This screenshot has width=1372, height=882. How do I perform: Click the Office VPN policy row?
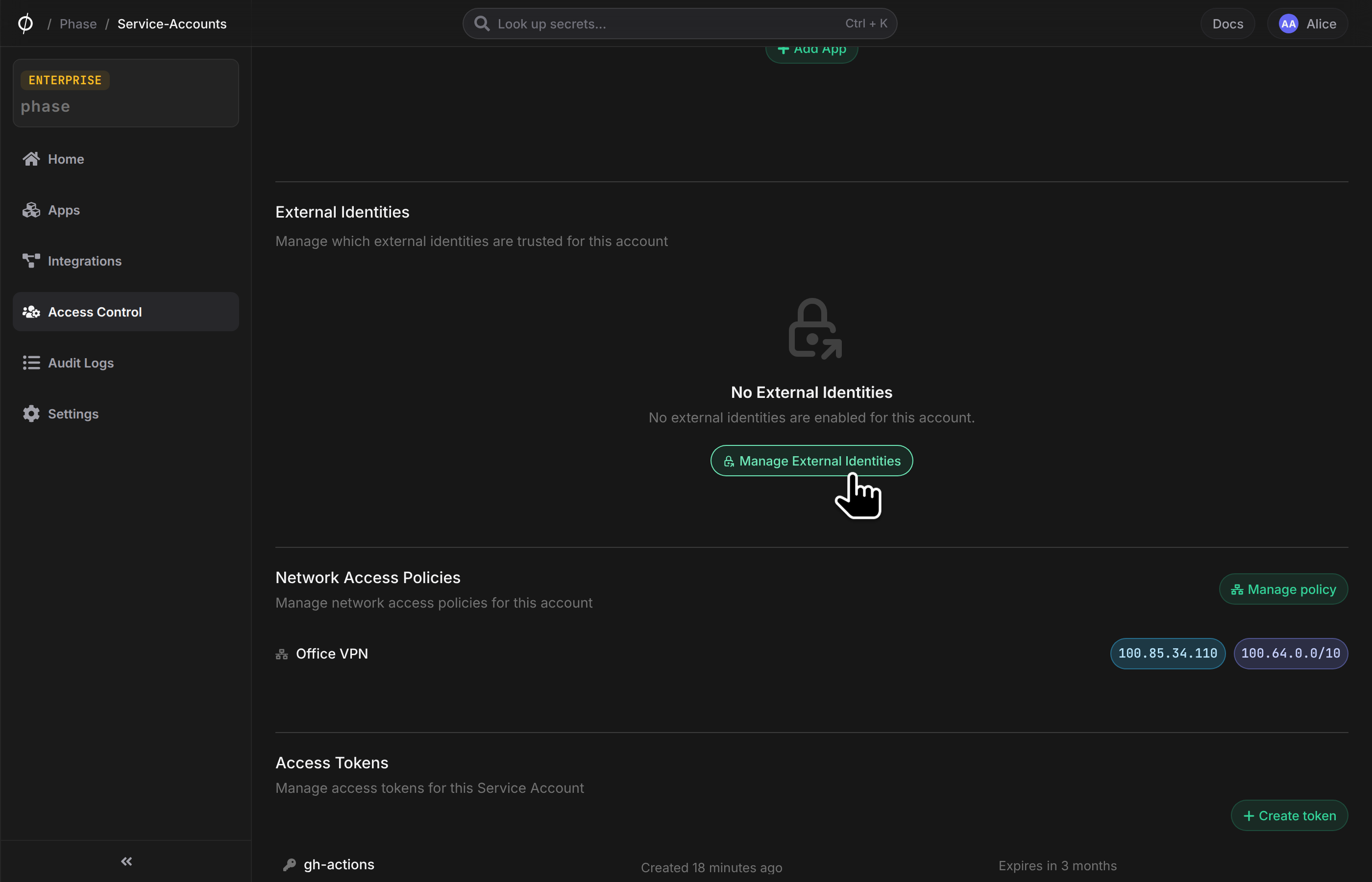811,654
